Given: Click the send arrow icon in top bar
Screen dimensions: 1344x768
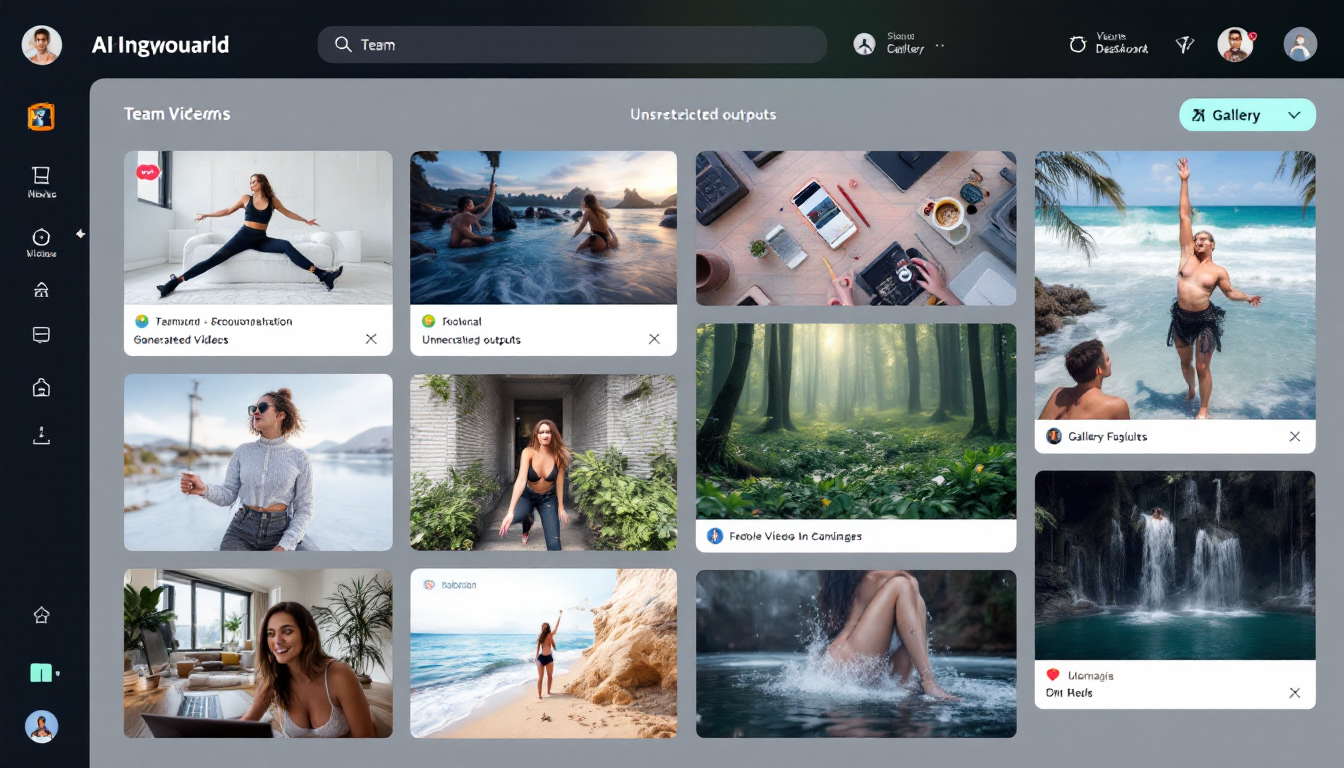Looking at the screenshot, I should click(1185, 44).
